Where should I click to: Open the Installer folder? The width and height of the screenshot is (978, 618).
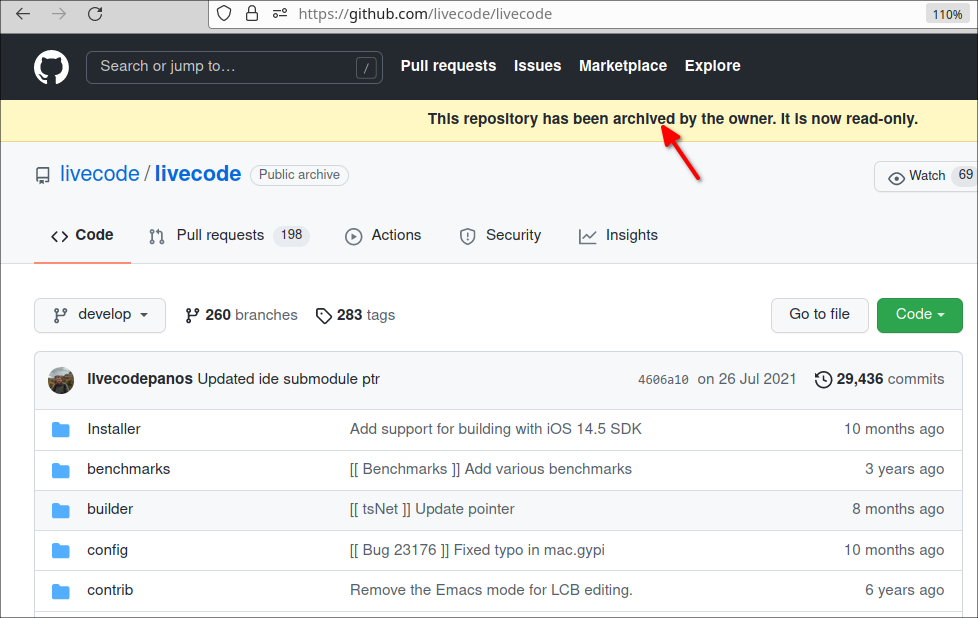114,429
